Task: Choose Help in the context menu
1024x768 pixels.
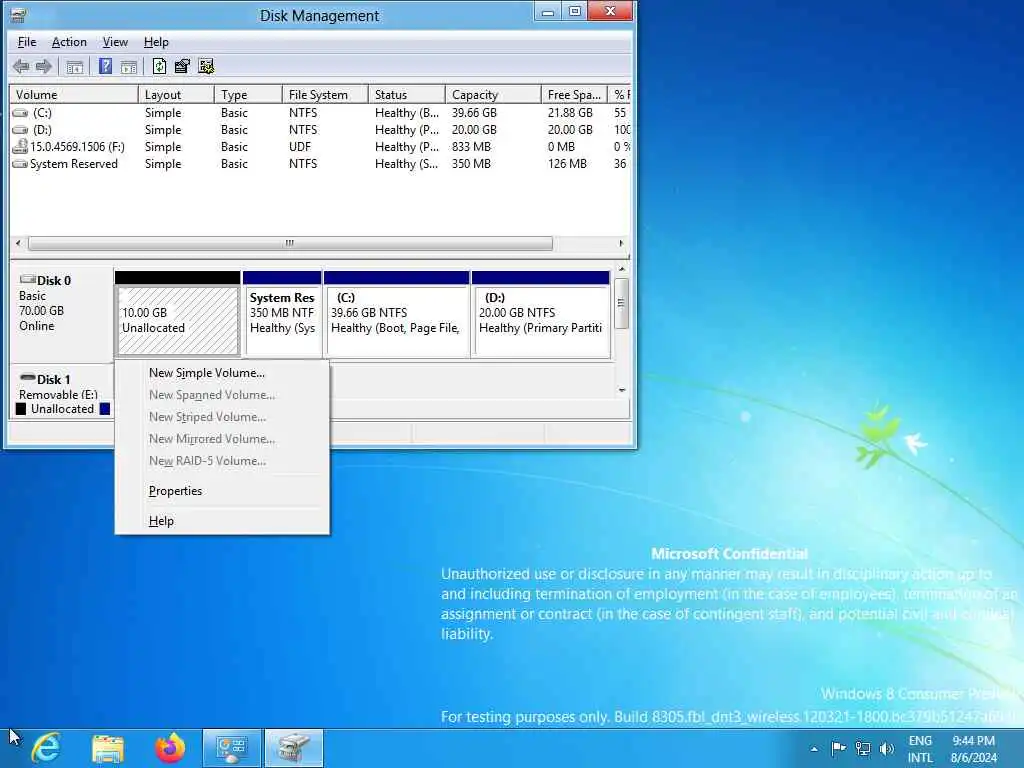Action: tap(222, 521)
